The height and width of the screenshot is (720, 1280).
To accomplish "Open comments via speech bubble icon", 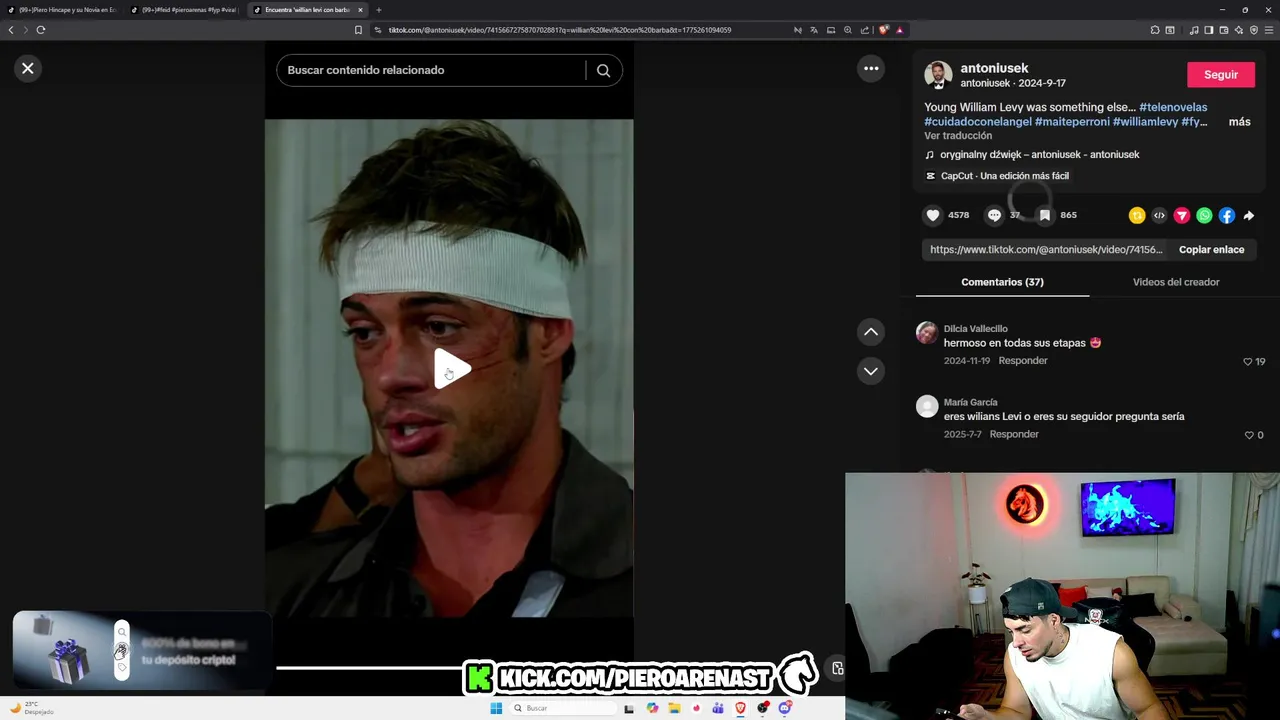I will coord(994,215).
